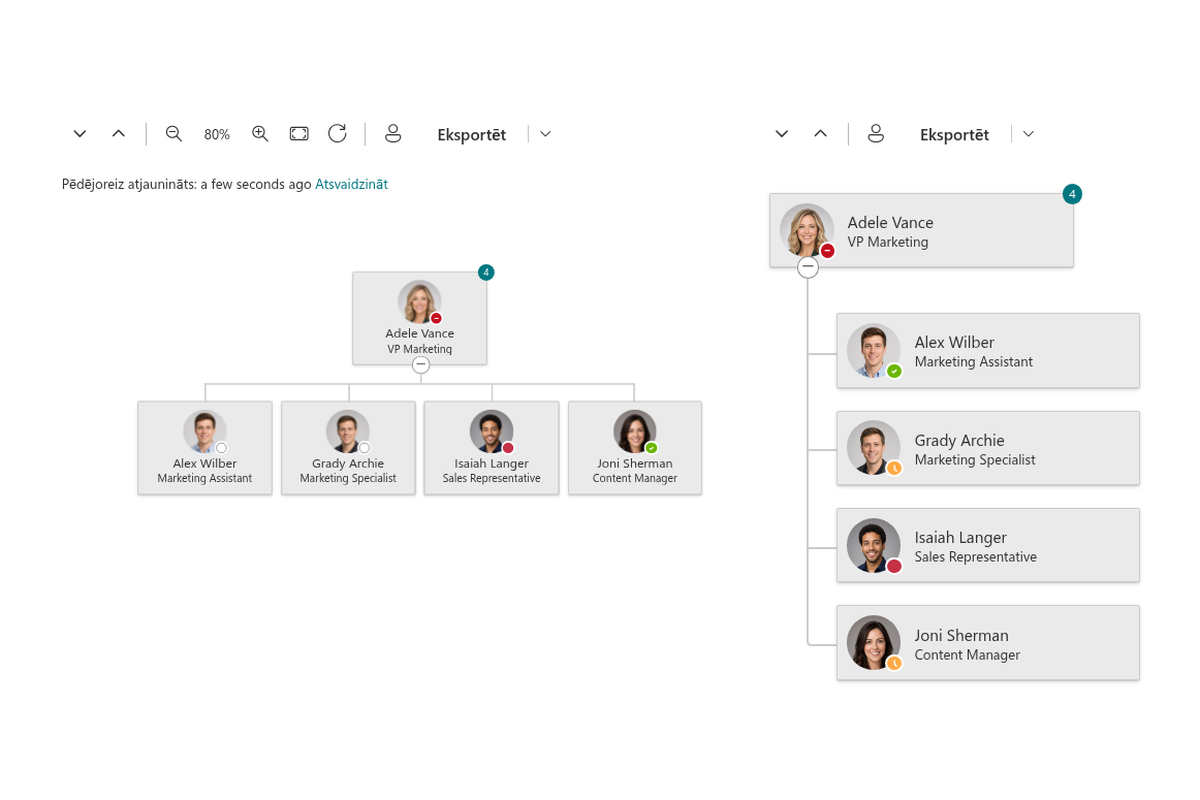Click Alex Wilber photo in vertical chart

click(874, 351)
